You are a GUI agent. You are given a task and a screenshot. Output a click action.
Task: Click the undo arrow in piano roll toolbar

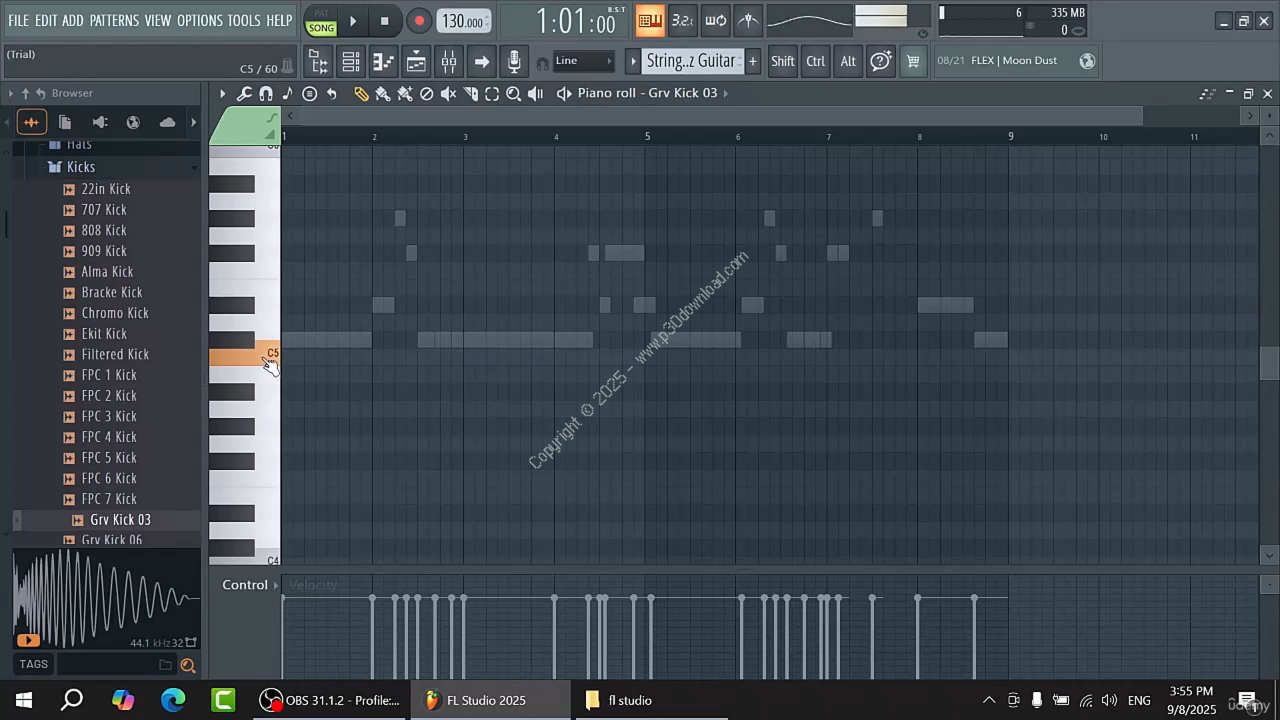pos(332,93)
